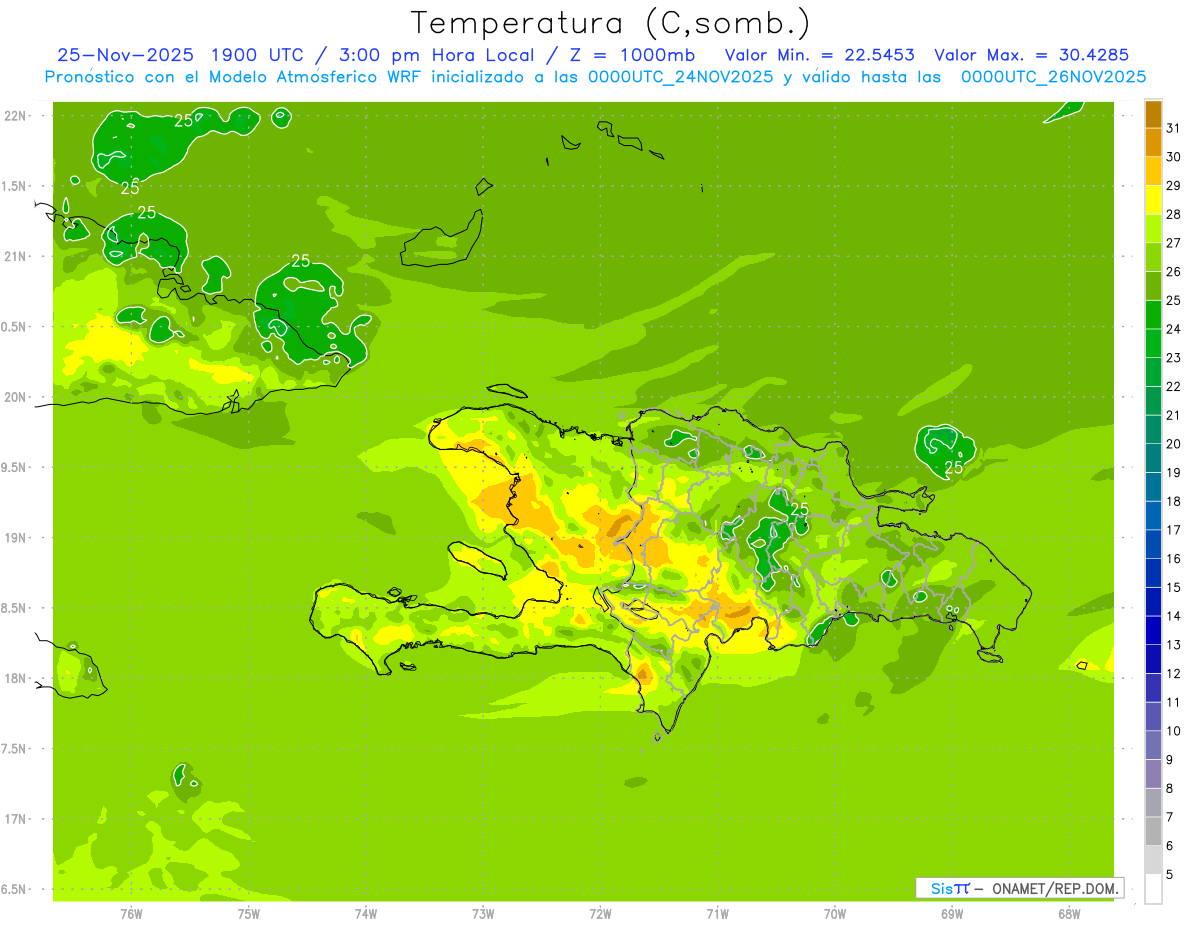Image resolution: width=1200 pixels, height=927 pixels.
Task: Select the '0000UTC_26NOV2025' valid-until time
Action: pyautogui.click(x=1053, y=77)
